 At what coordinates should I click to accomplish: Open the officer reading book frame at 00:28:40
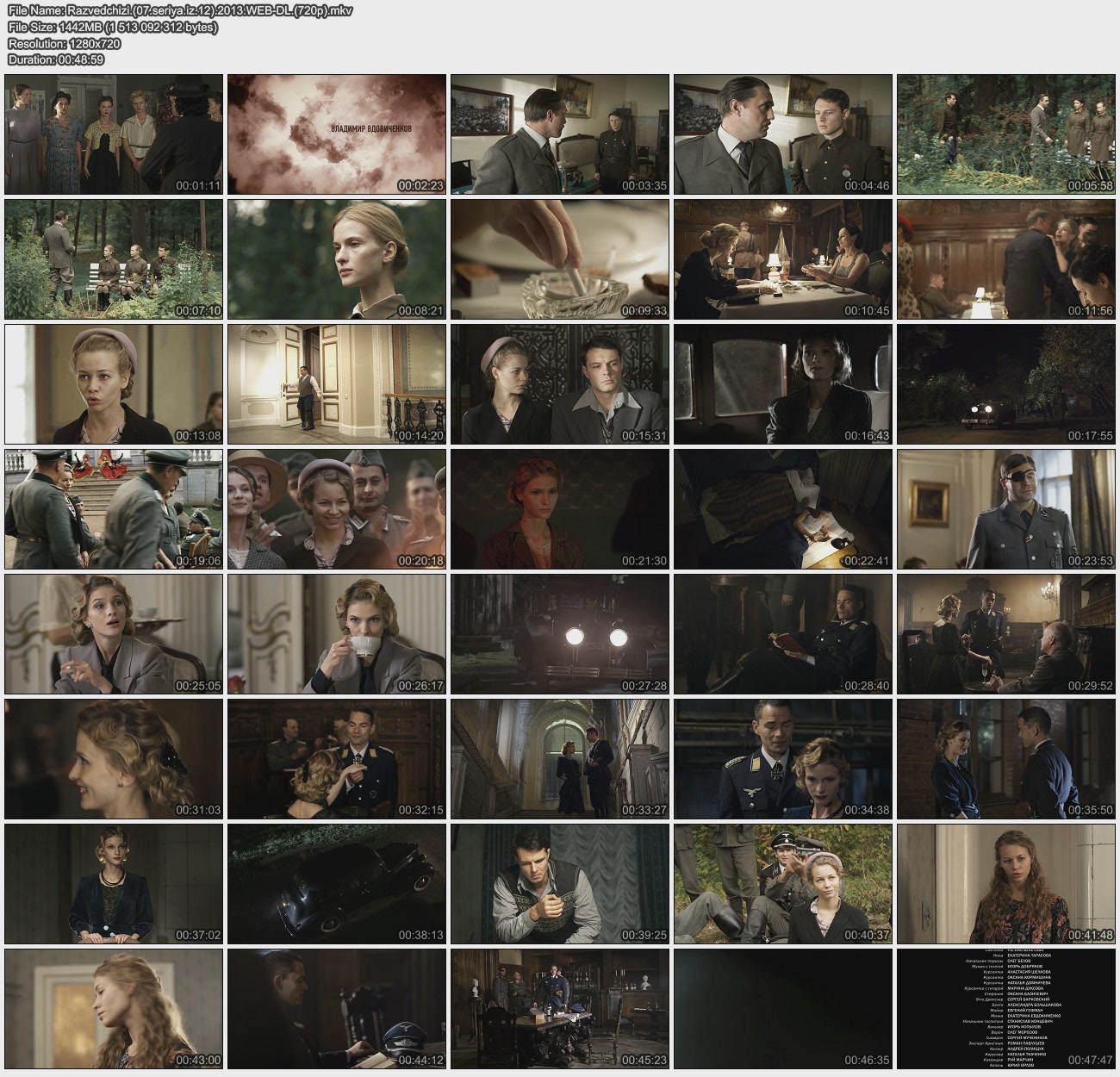[x=782, y=633]
